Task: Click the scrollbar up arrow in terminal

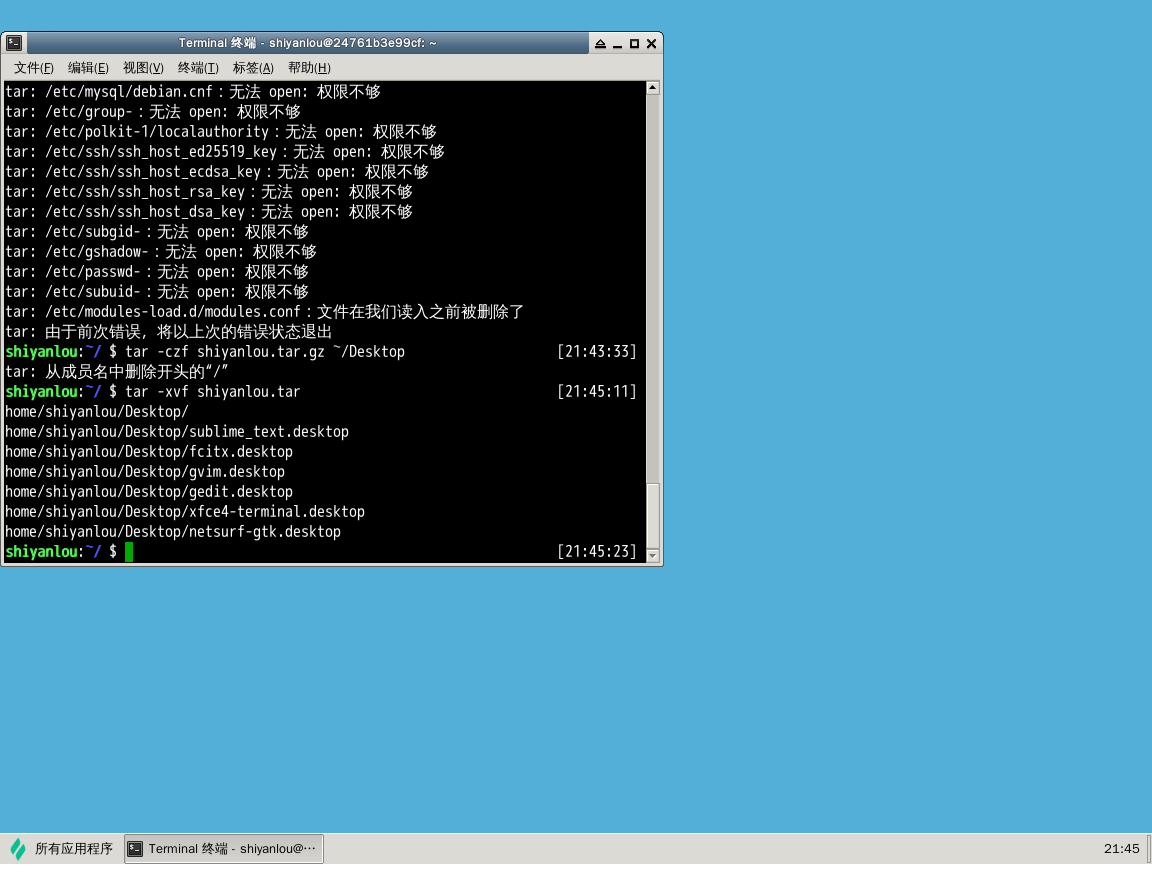Action: [x=653, y=88]
